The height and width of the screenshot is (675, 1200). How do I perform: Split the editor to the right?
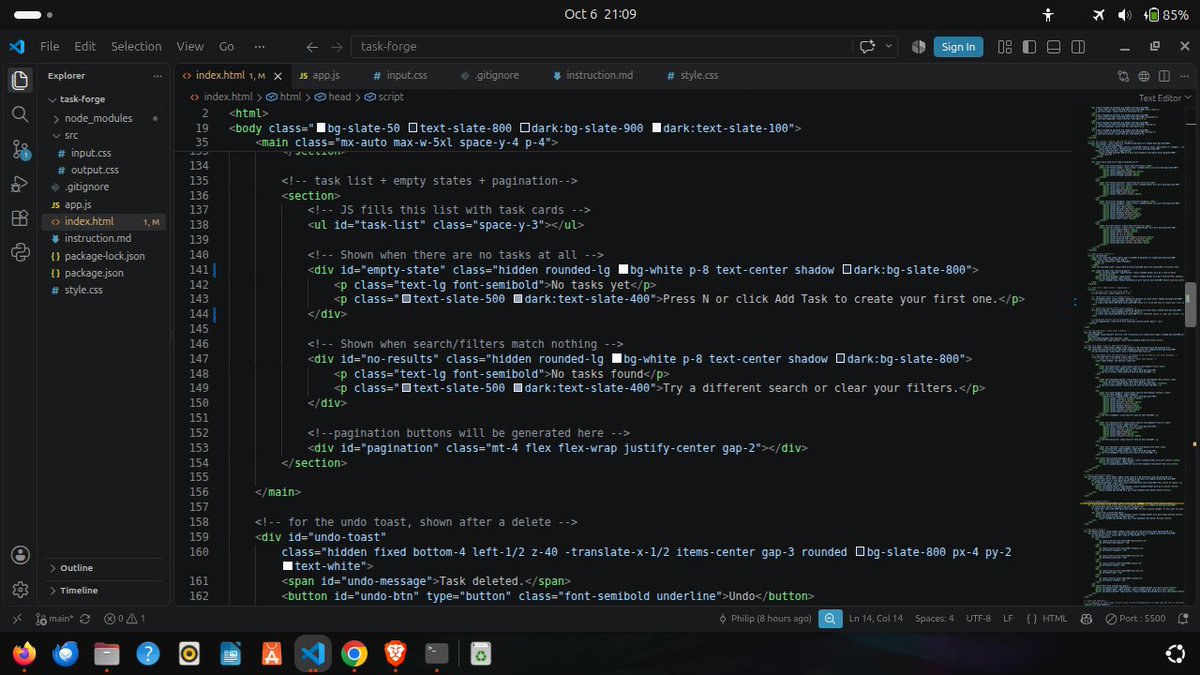(1164, 75)
